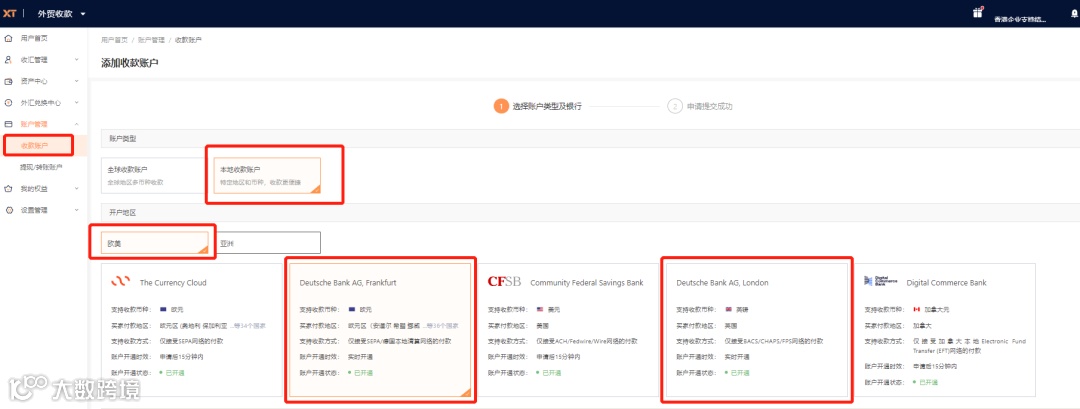Viewport: 1080px width, 409px height.
Task: Click EU flag in The Currency Cloud card
Action: [163, 309]
